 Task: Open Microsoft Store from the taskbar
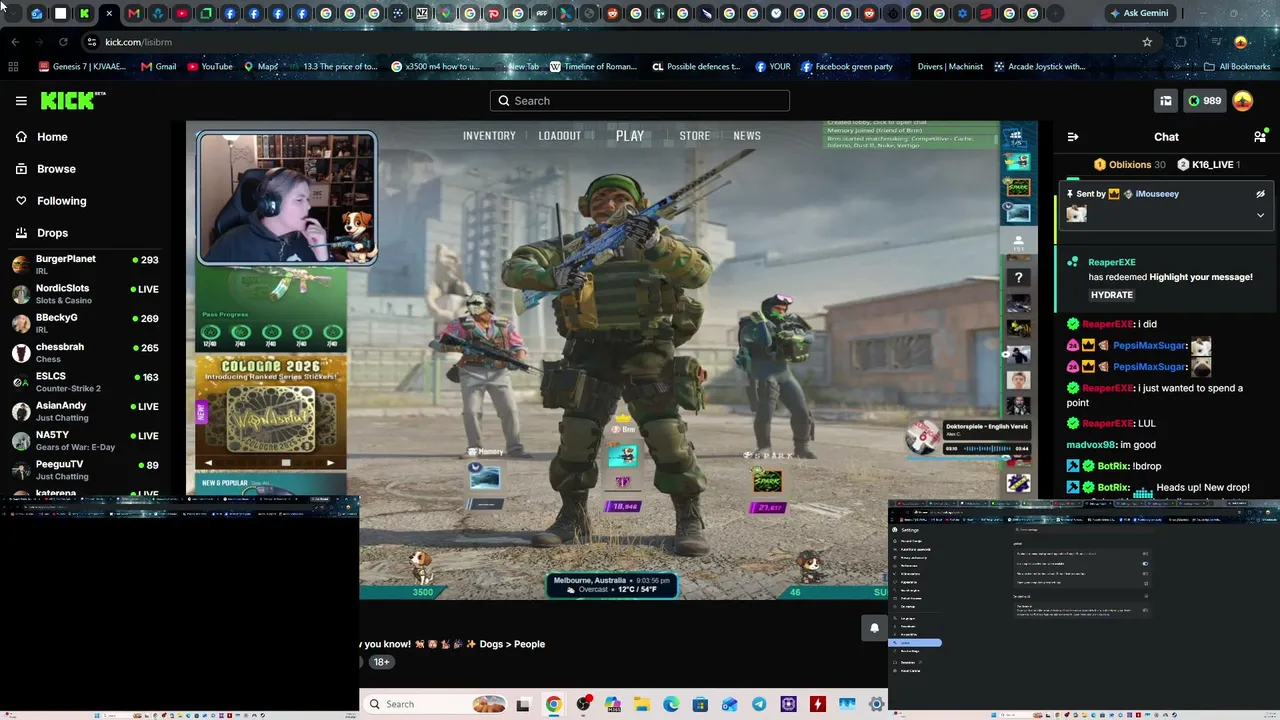pyautogui.click(x=700, y=704)
